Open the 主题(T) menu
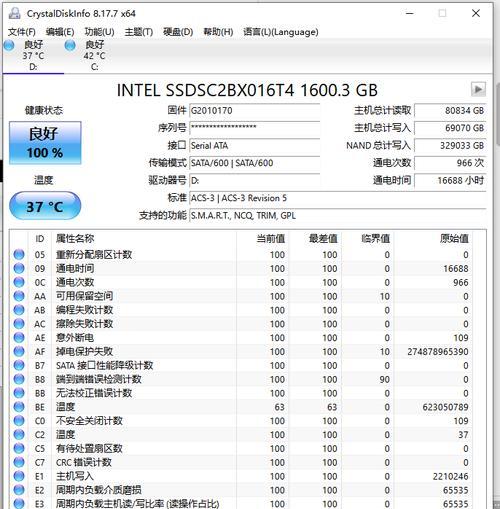Viewport: 500px width, 509px height. [139, 32]
